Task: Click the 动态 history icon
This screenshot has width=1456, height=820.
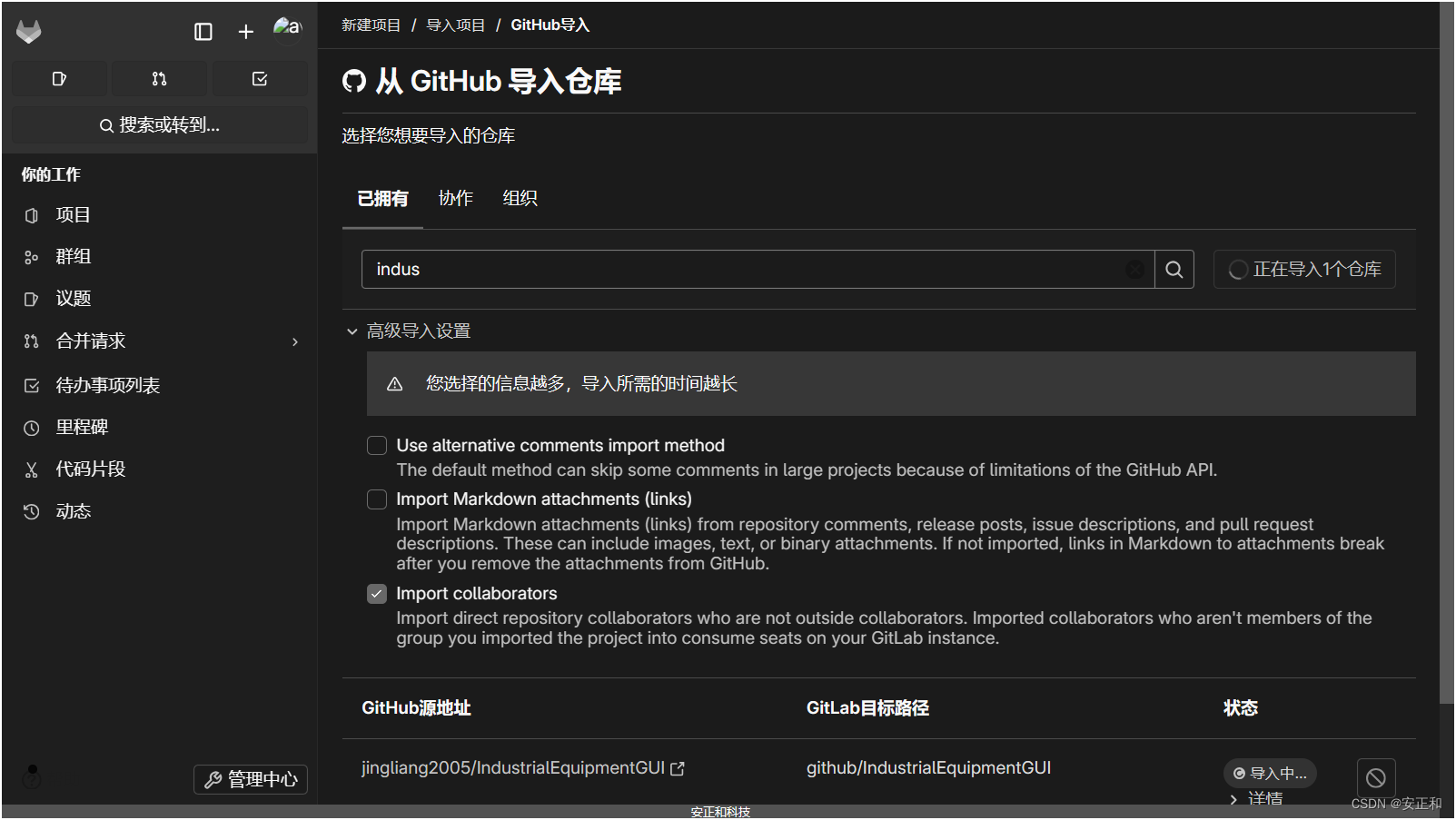Action: pos(32,512)
